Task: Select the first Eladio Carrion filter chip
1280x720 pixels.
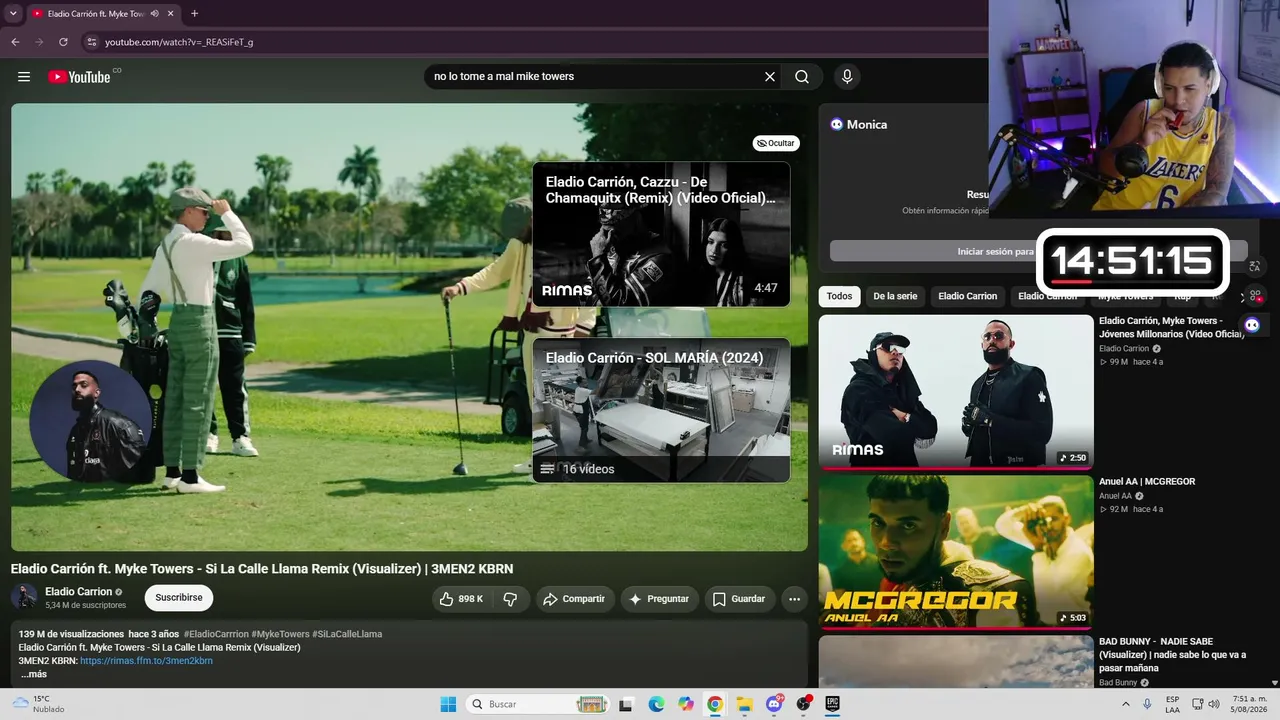Action: (967, 296)
